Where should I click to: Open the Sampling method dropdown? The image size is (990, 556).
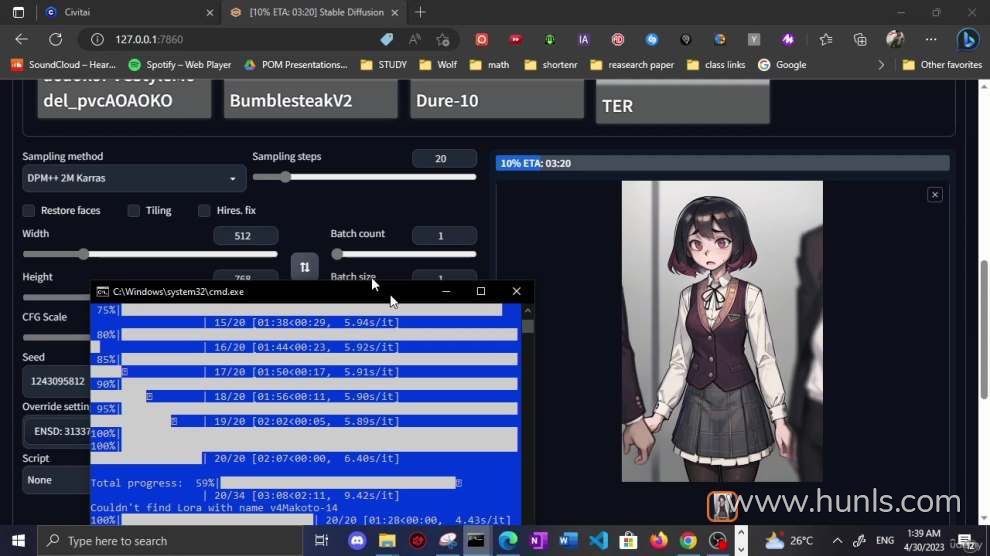(x=133, y=179)
